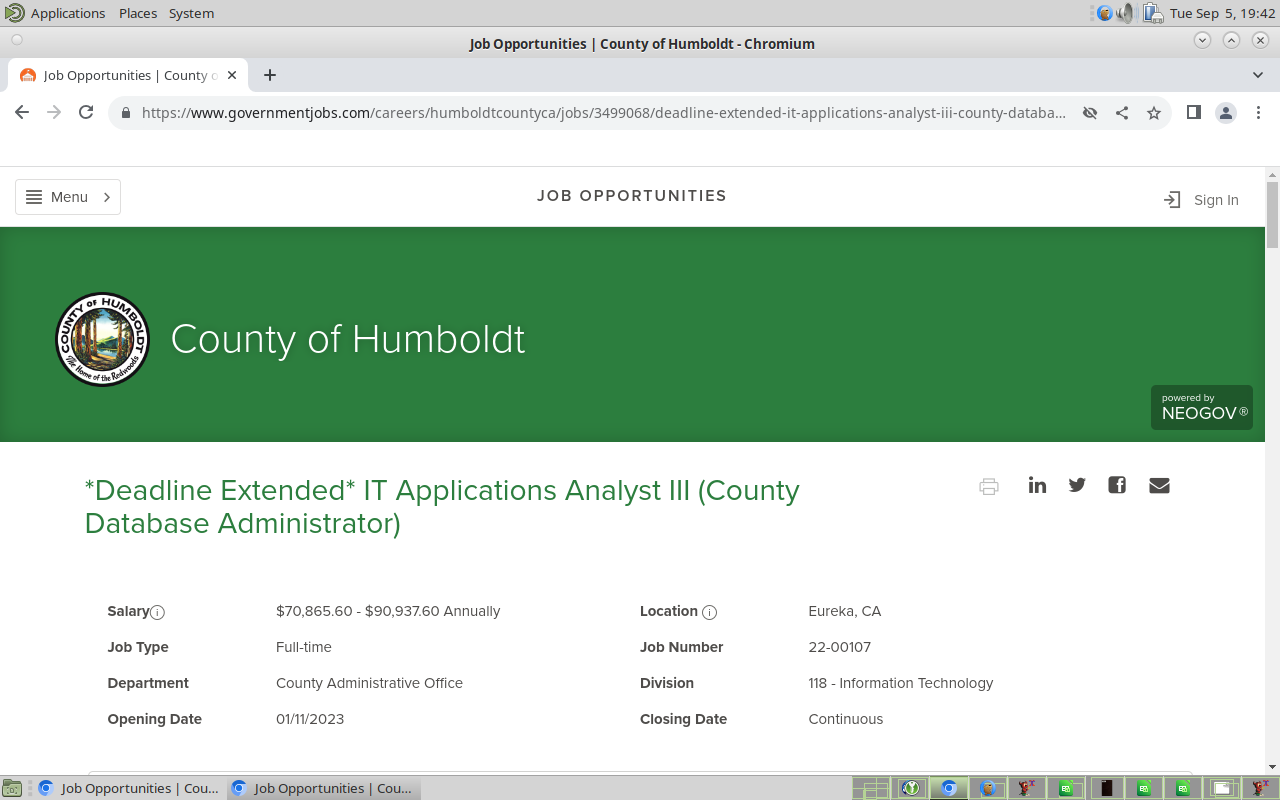Share the job on LinkedIn
This screenshot has height=800, width=1280.
(x=1037, y=485)
